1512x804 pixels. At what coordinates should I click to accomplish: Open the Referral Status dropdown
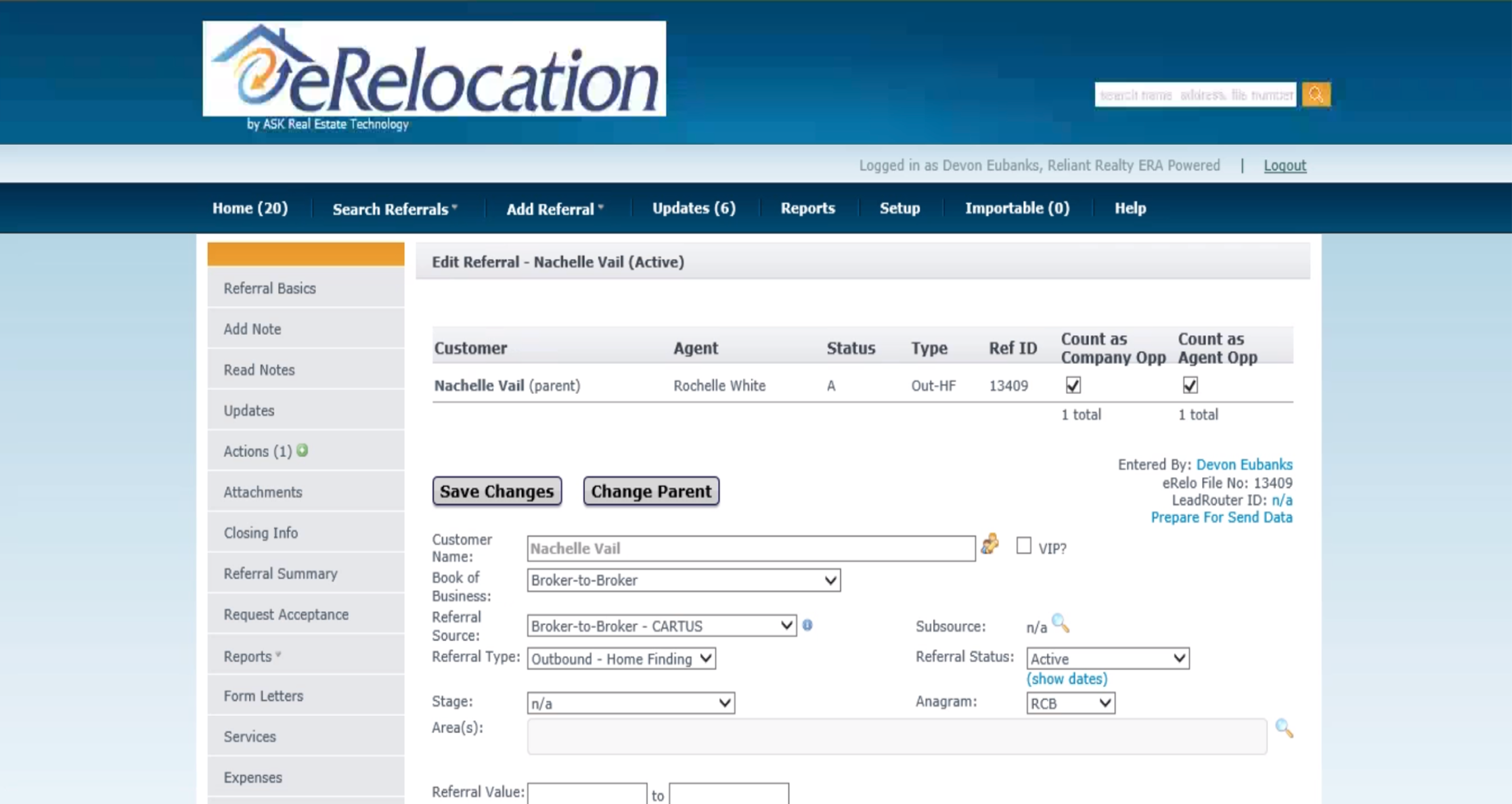click(x=1107, y=658)
